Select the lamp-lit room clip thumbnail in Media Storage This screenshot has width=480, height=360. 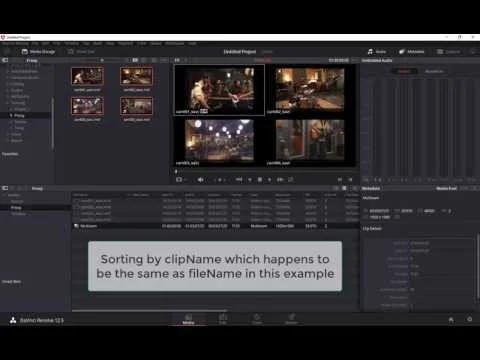[137, 76]
